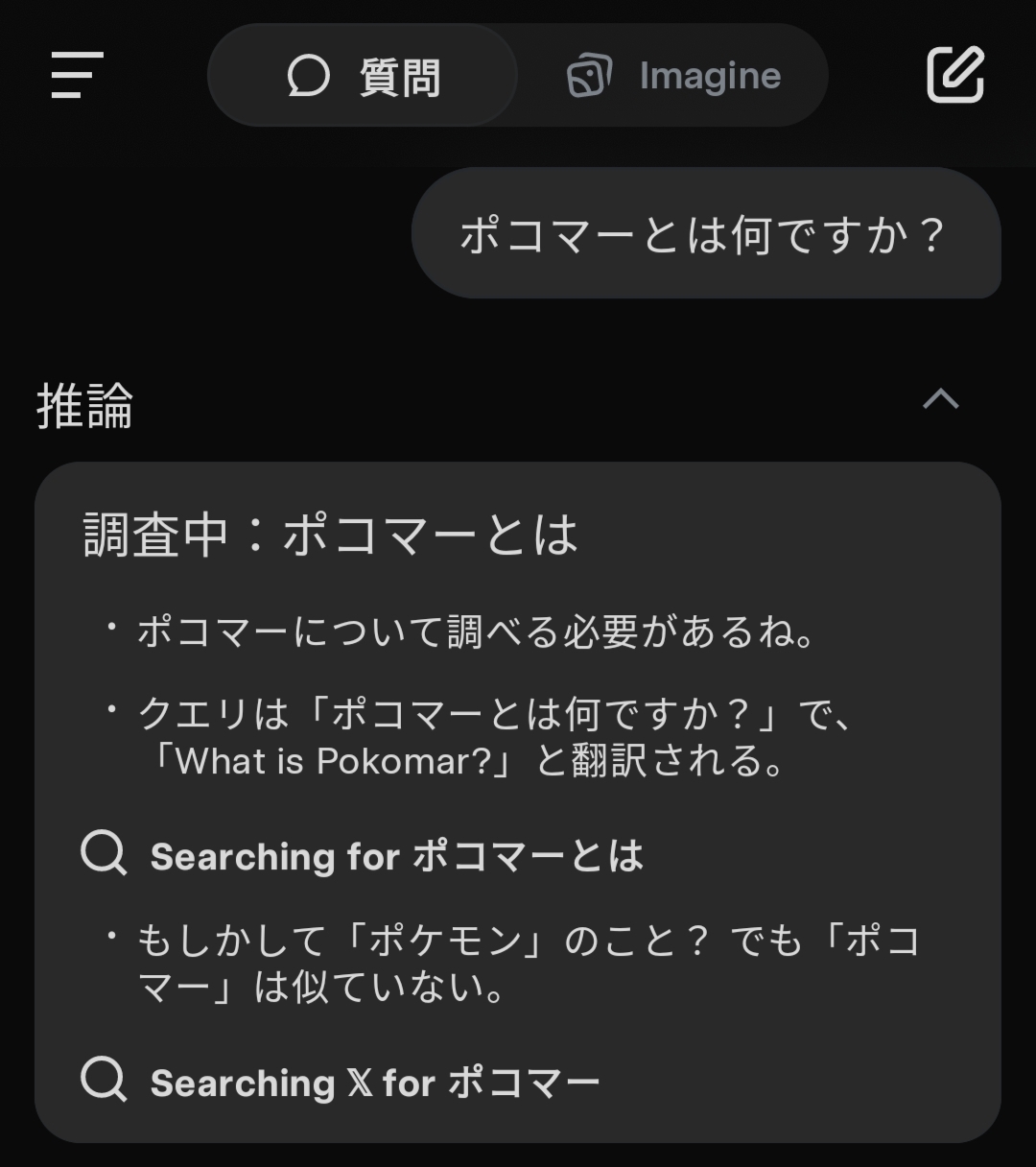
Task: Open the Searching X for ポコマー step
Action: pos(374,1084)
